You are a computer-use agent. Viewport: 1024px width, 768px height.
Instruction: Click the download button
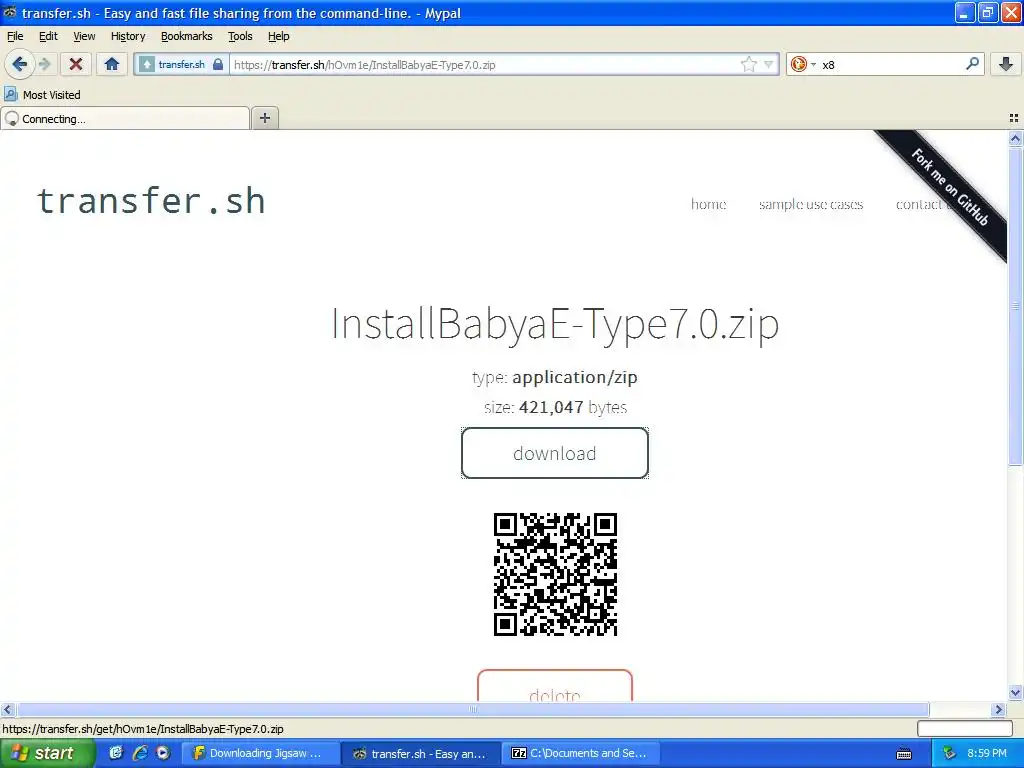point(554,453)
